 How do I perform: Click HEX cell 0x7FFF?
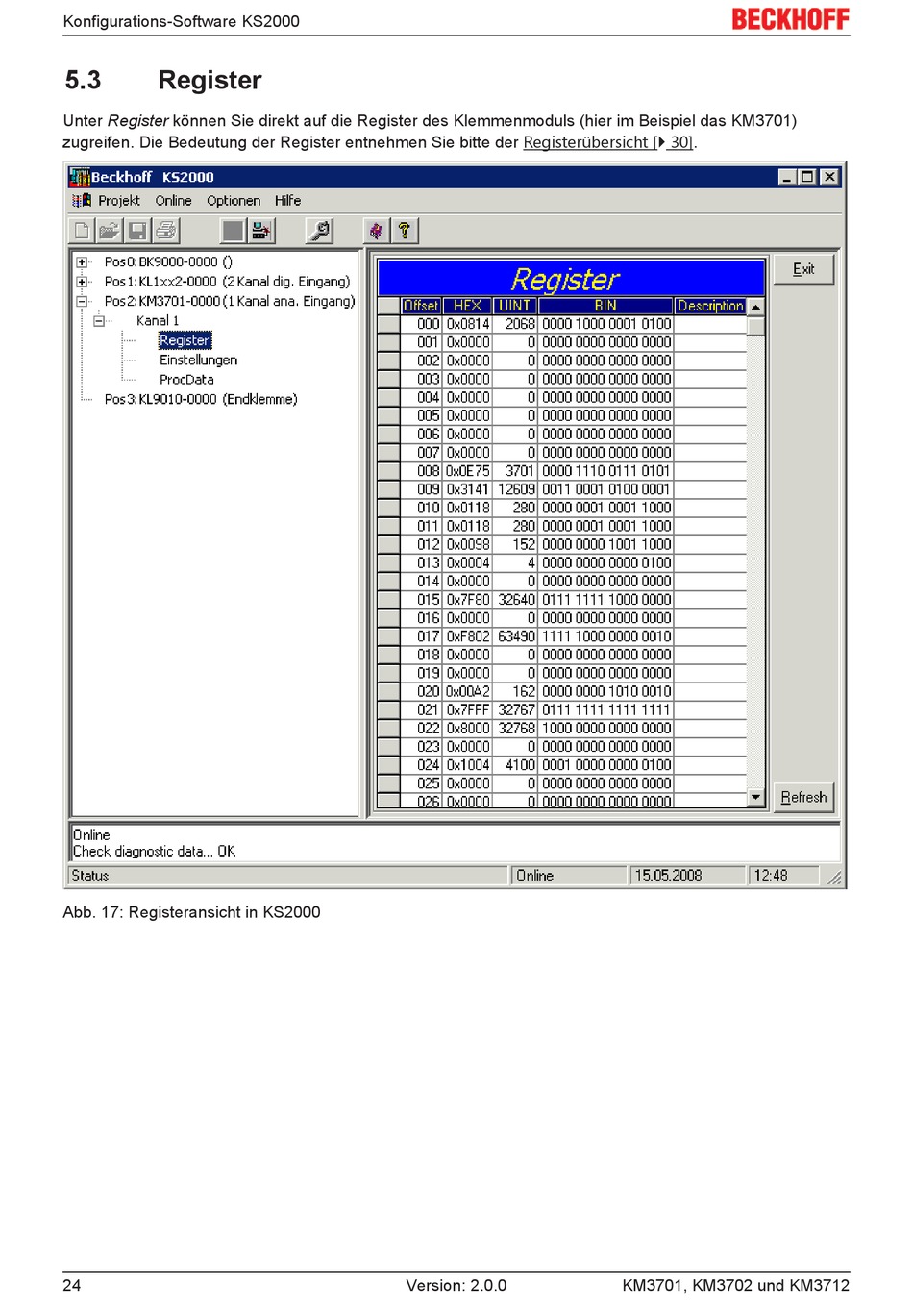(467, 709)
